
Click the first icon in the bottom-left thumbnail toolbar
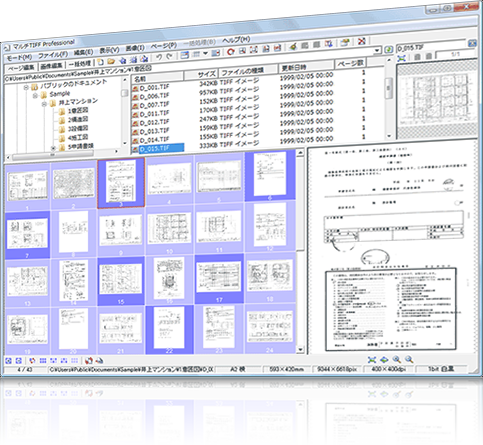pyautogui.click(x=9, y=361)
